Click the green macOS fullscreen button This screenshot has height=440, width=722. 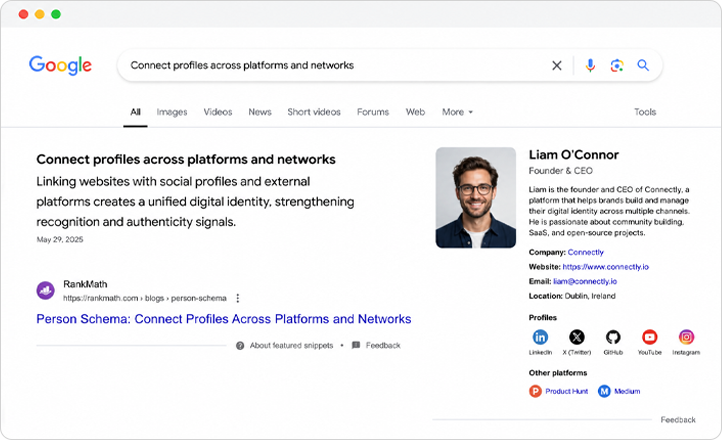(56, 14)
